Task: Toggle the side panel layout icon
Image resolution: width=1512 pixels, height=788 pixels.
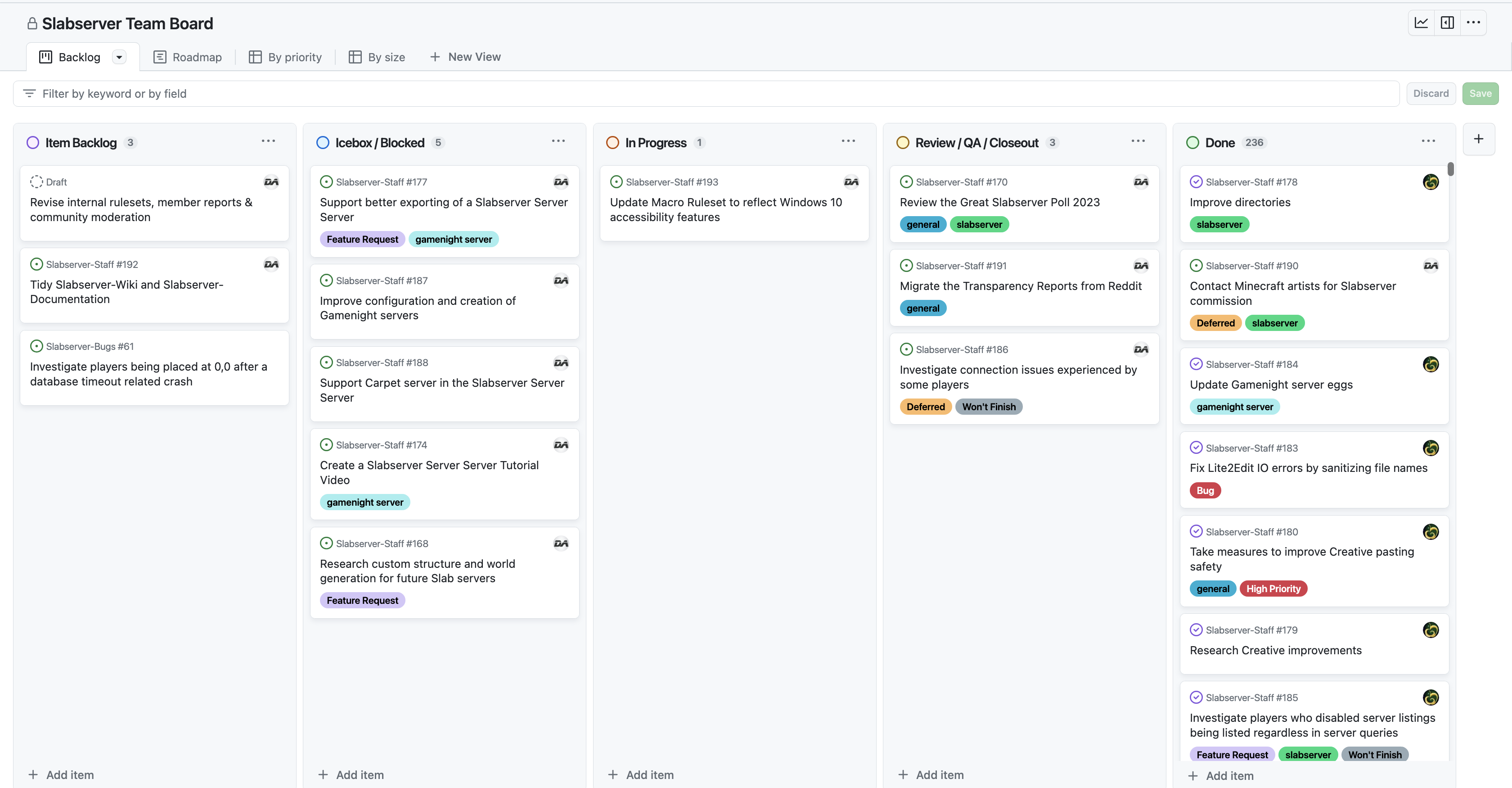Action: pos(1448,23)
